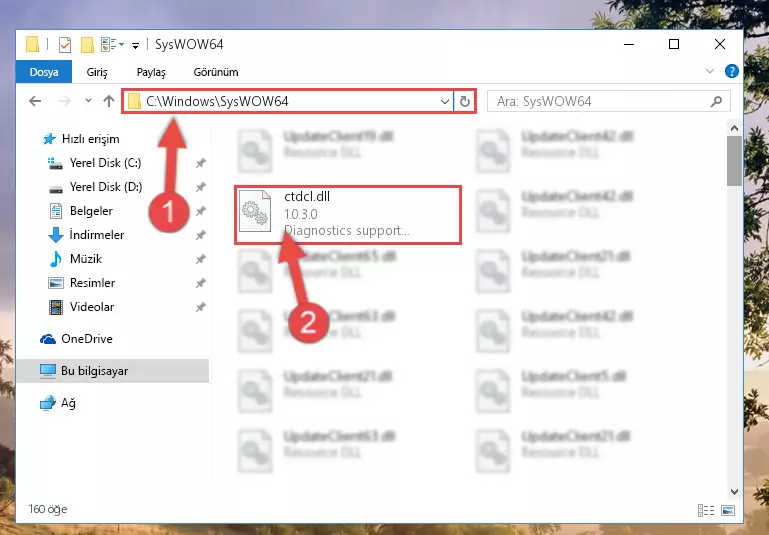Open Müzik in the sidebar
This screenshot has width=769, height=535.
point(85,259)
